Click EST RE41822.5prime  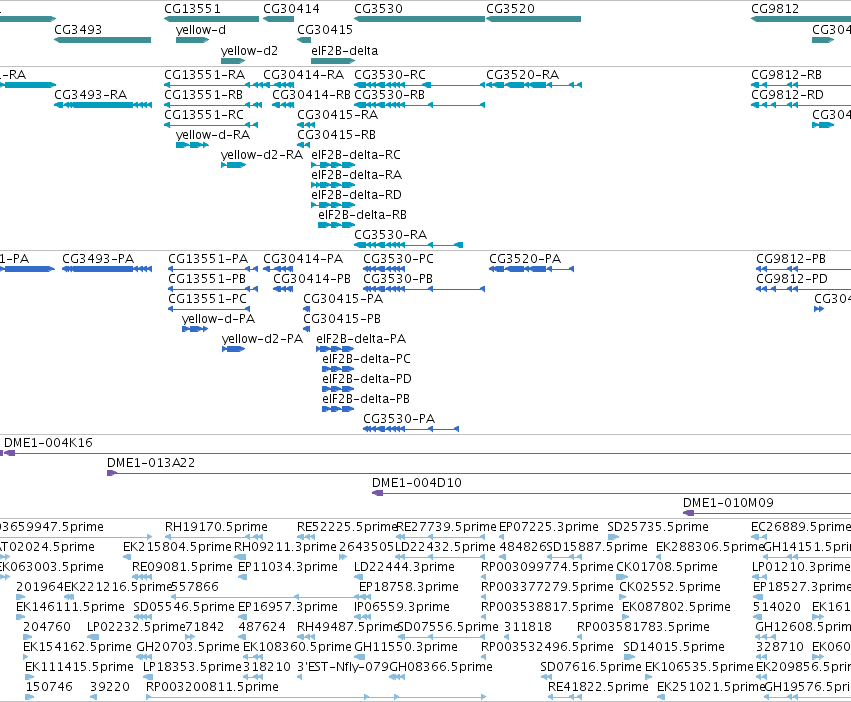click(x=598, y=687)
